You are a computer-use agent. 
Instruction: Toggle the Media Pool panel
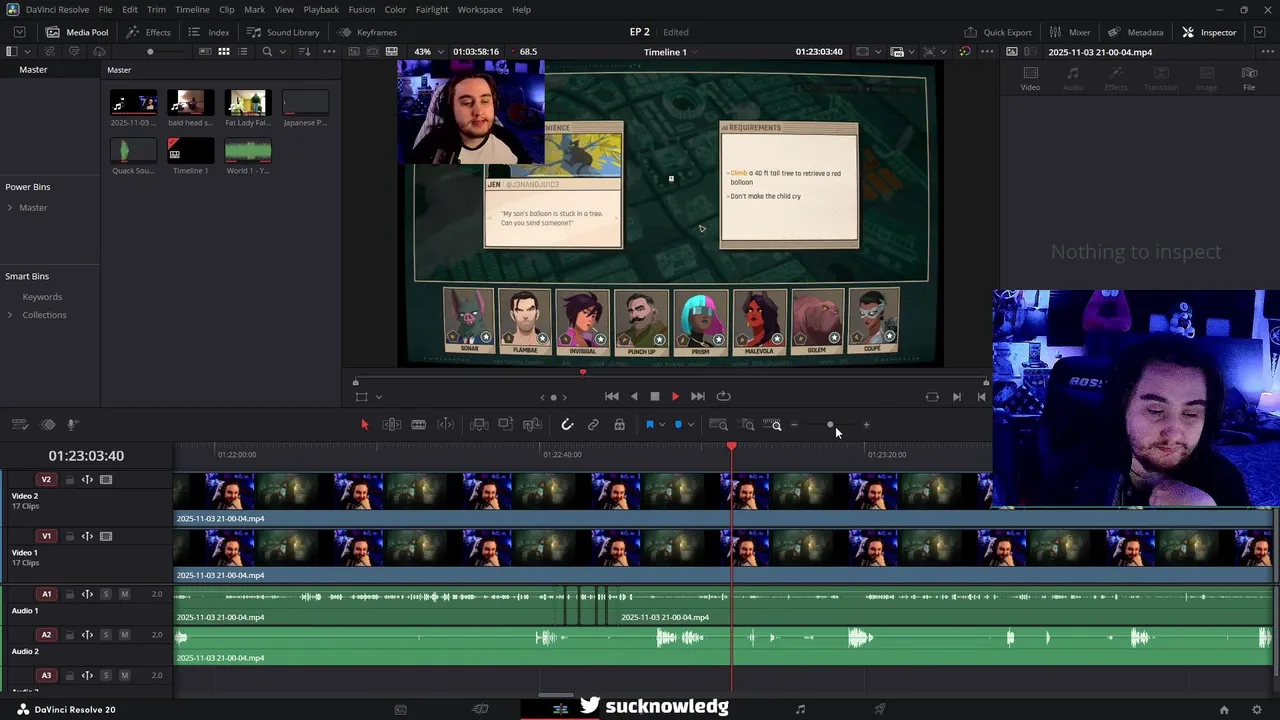(77, 32)
